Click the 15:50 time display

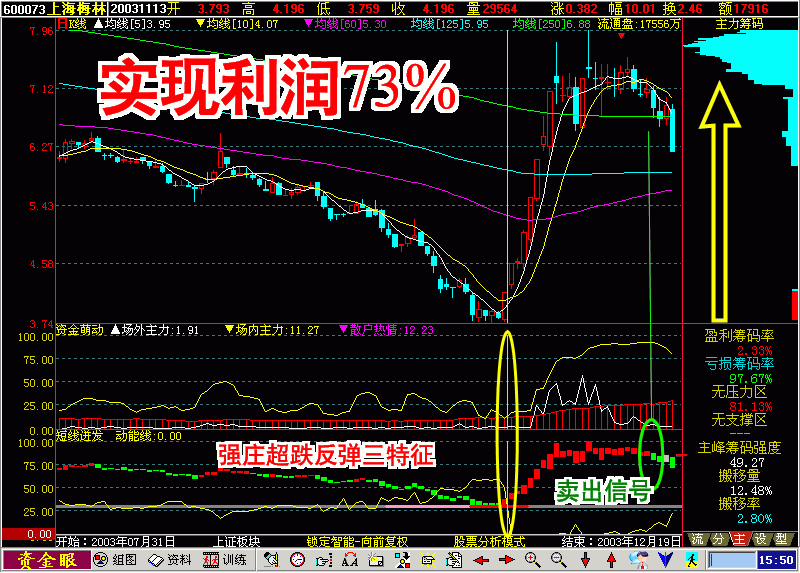click(776, 560)
